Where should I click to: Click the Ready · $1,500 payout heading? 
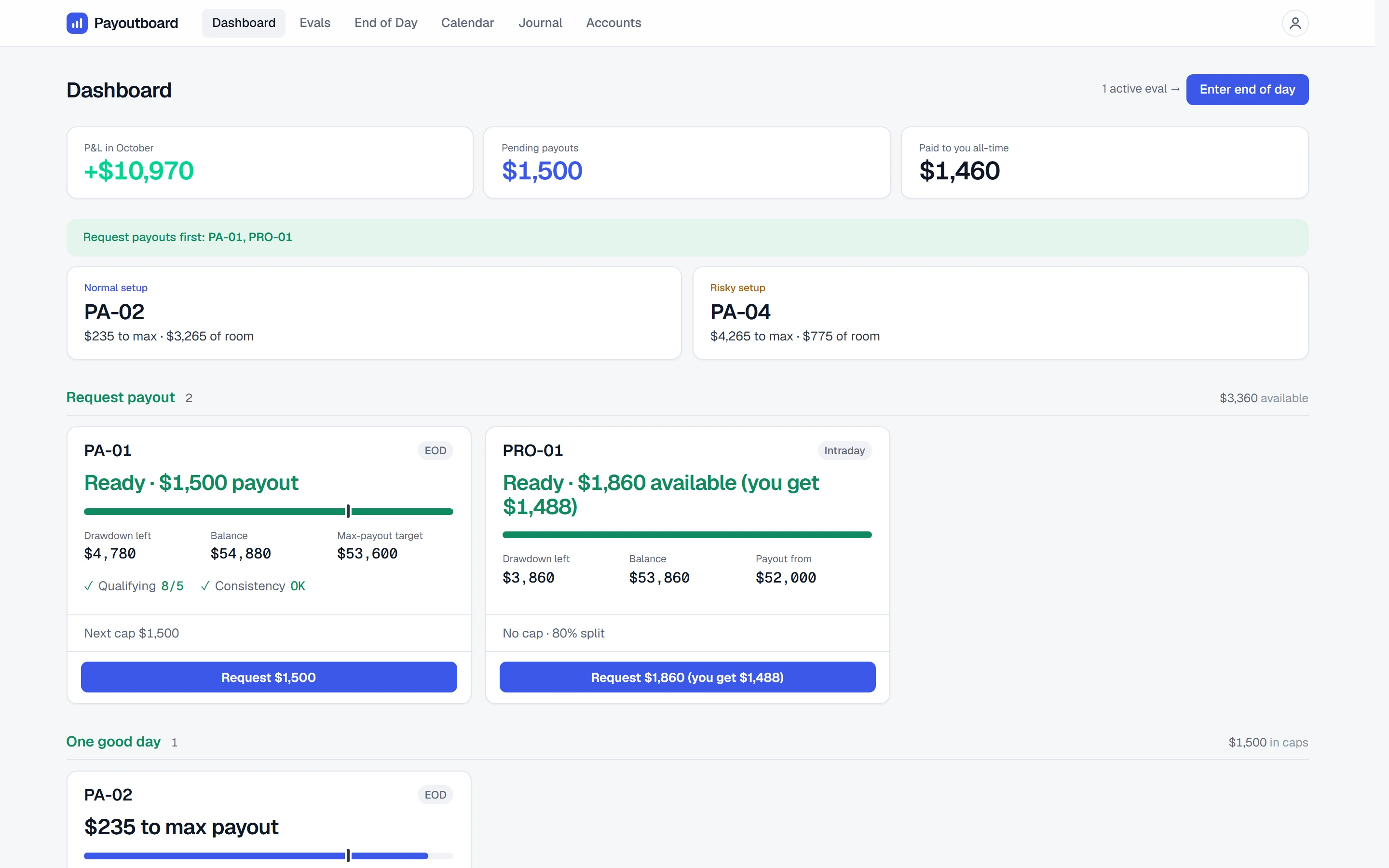point(191,483)
